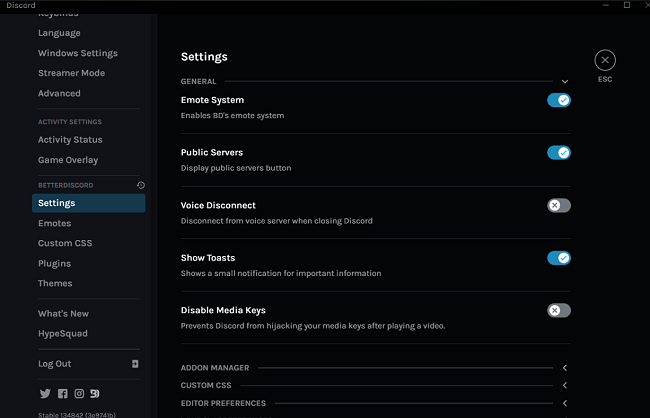Viewport: 650px width, 418px height.
Task: Click the BetterDiscord logo icon
Action: pyautogui.click(x=95, y=394)
